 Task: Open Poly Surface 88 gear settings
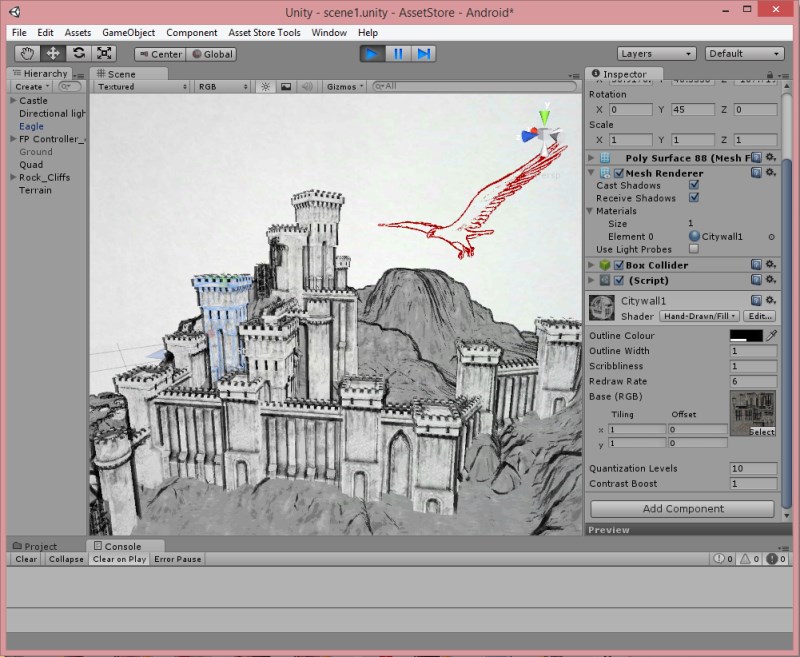(771, 158)
